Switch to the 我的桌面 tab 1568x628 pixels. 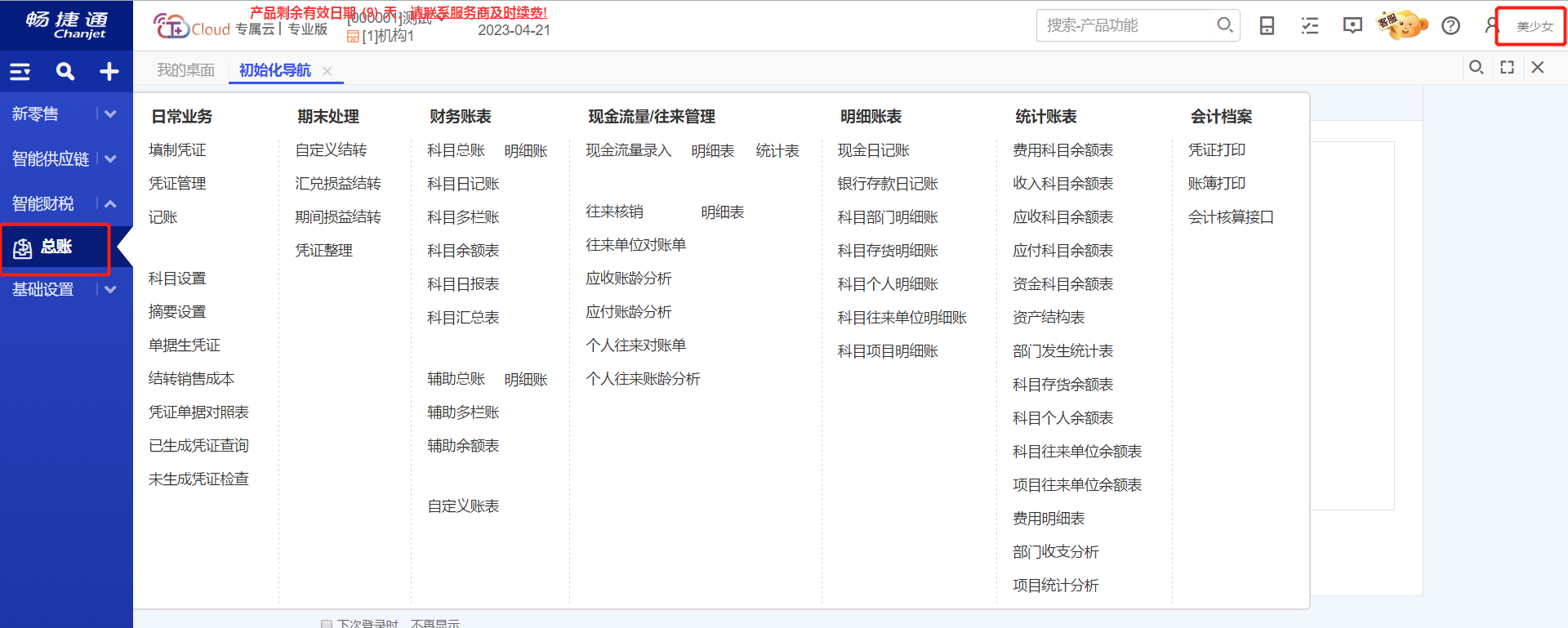pyautogui.click(x=186, y=70)
